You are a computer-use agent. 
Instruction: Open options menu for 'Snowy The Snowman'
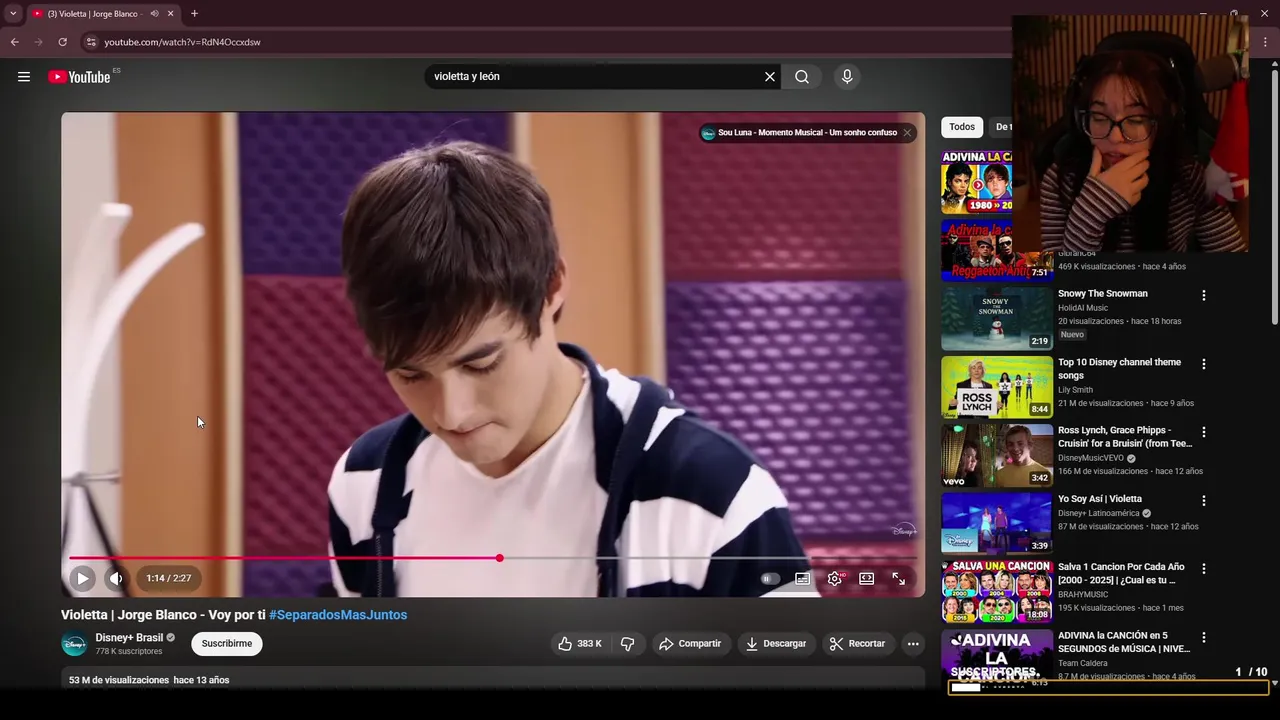(x=1204, y=296)
